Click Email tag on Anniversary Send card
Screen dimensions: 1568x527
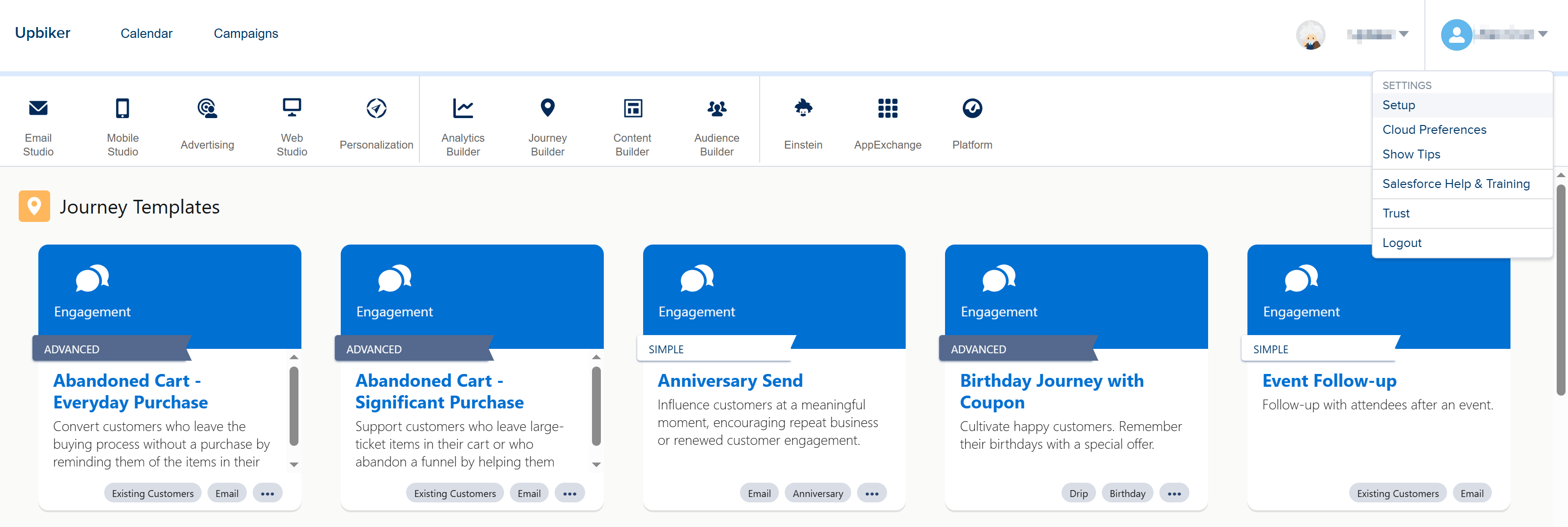coord(759,494)
